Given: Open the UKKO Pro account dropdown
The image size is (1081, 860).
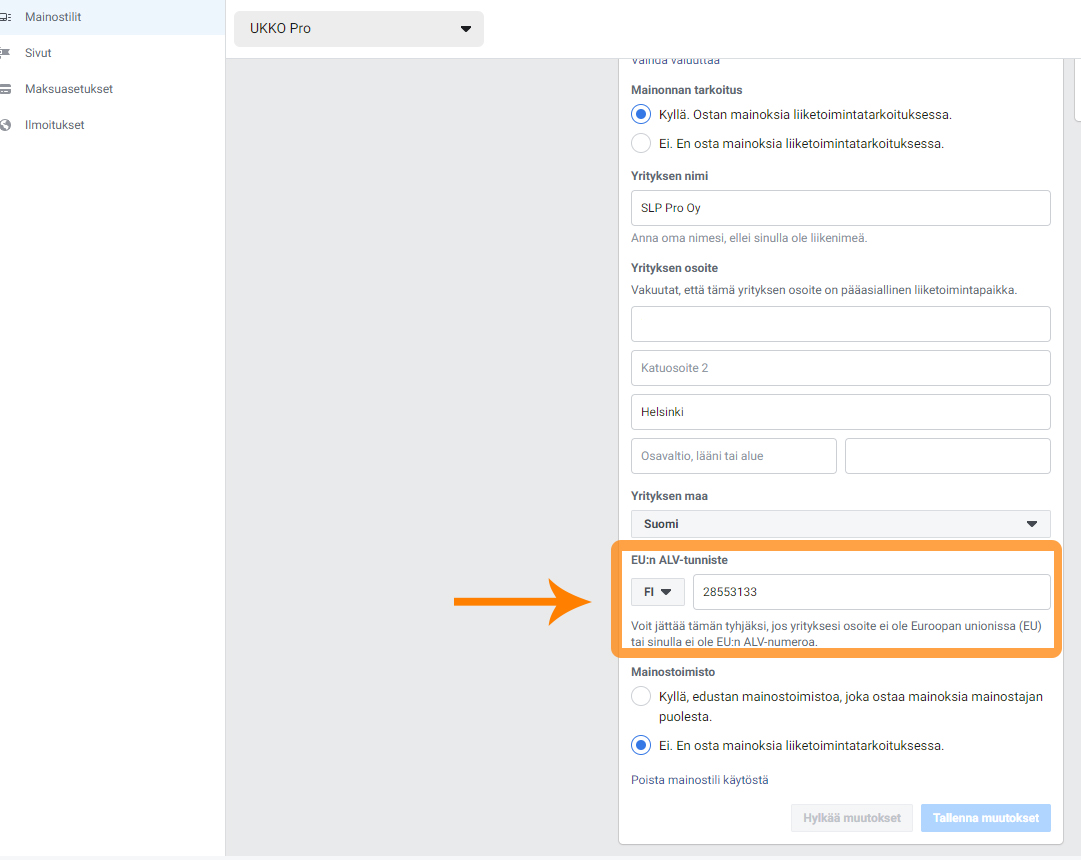Looking at the screenshot, I should tap(358, 29).
